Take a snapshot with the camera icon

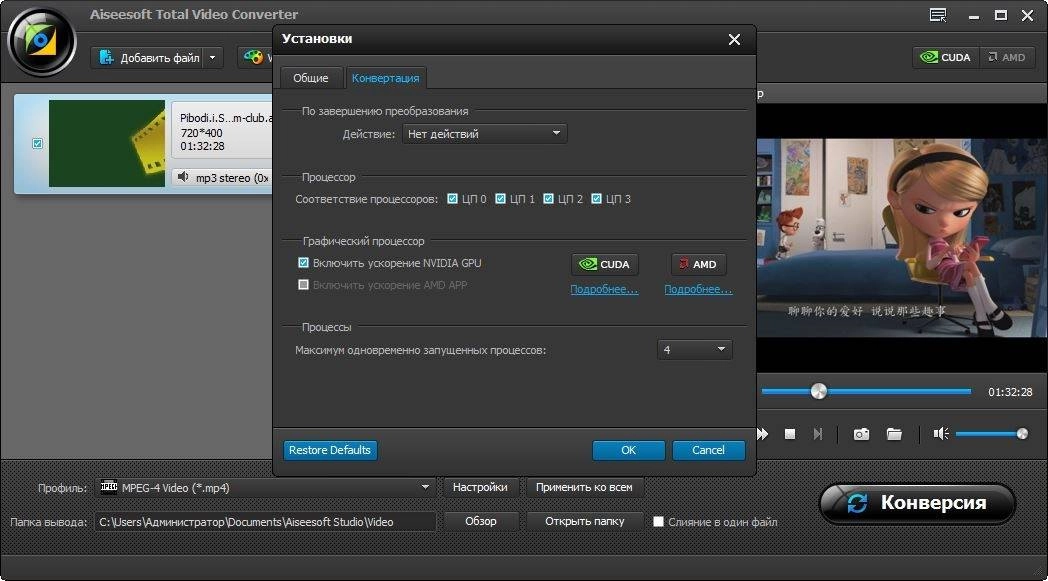(862, 435)
